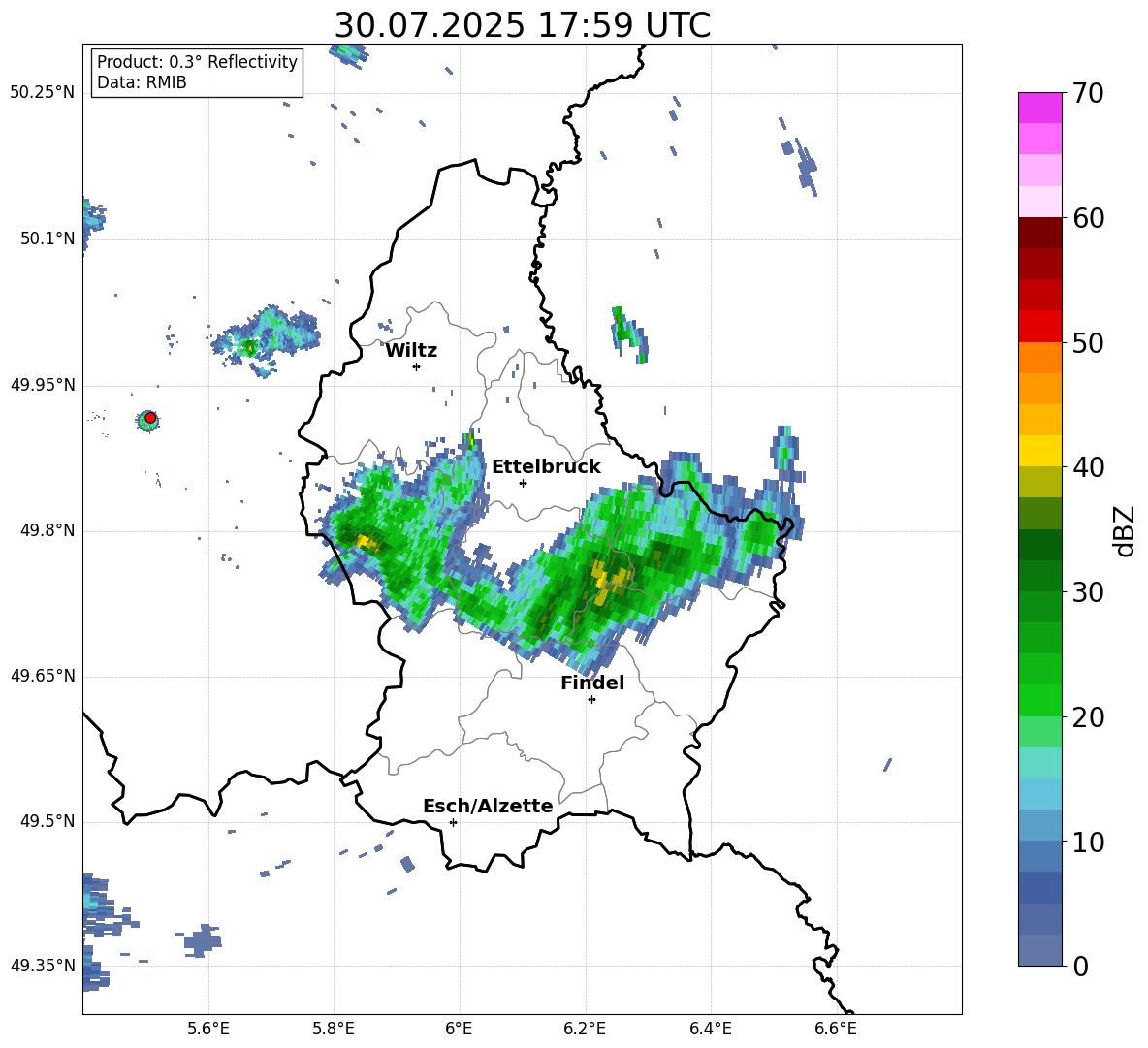This screenshot has width=1148, height=1048.
Task: Click the colorbar value 60
Action: point(1088,218)
